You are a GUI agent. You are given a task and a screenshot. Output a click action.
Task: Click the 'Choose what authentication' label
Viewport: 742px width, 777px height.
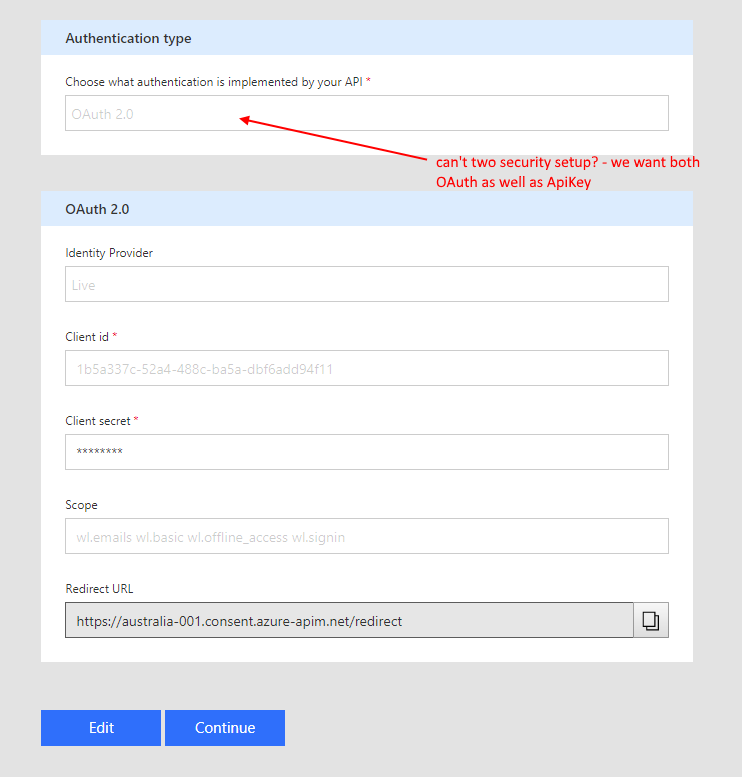coord(213,82)
